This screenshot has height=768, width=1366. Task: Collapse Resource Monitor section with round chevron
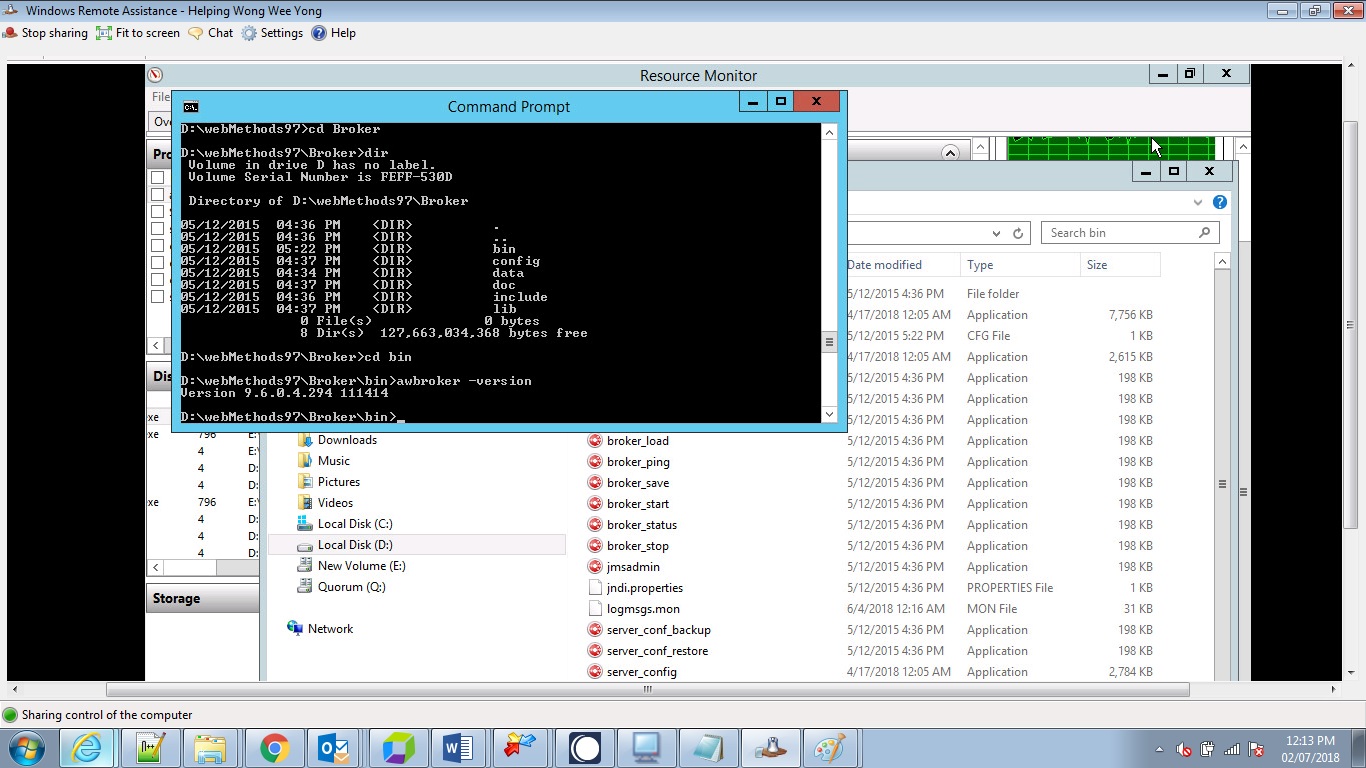click(950, 153)
